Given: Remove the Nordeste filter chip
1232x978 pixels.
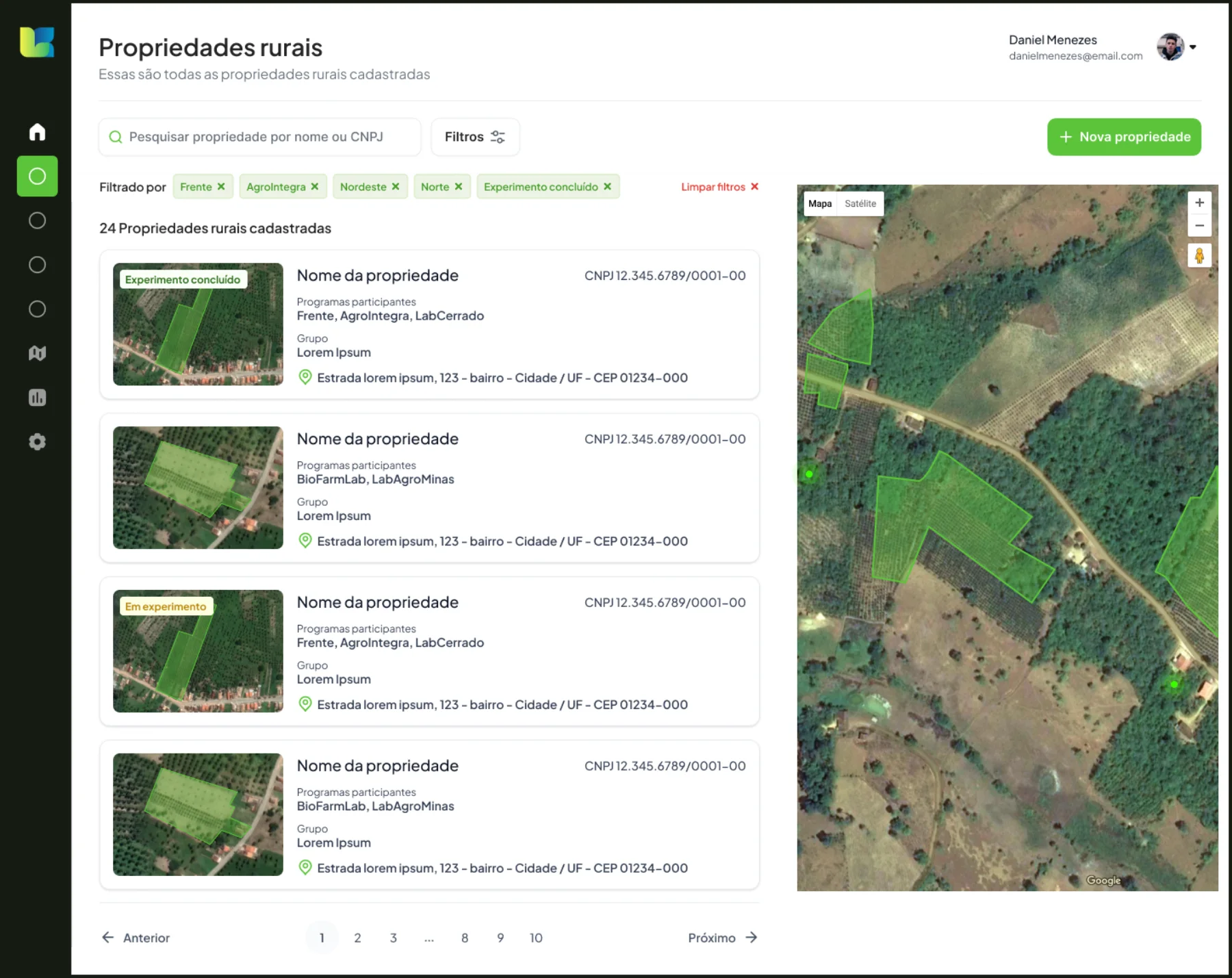Looking at the screenshot, I should 396,186.
